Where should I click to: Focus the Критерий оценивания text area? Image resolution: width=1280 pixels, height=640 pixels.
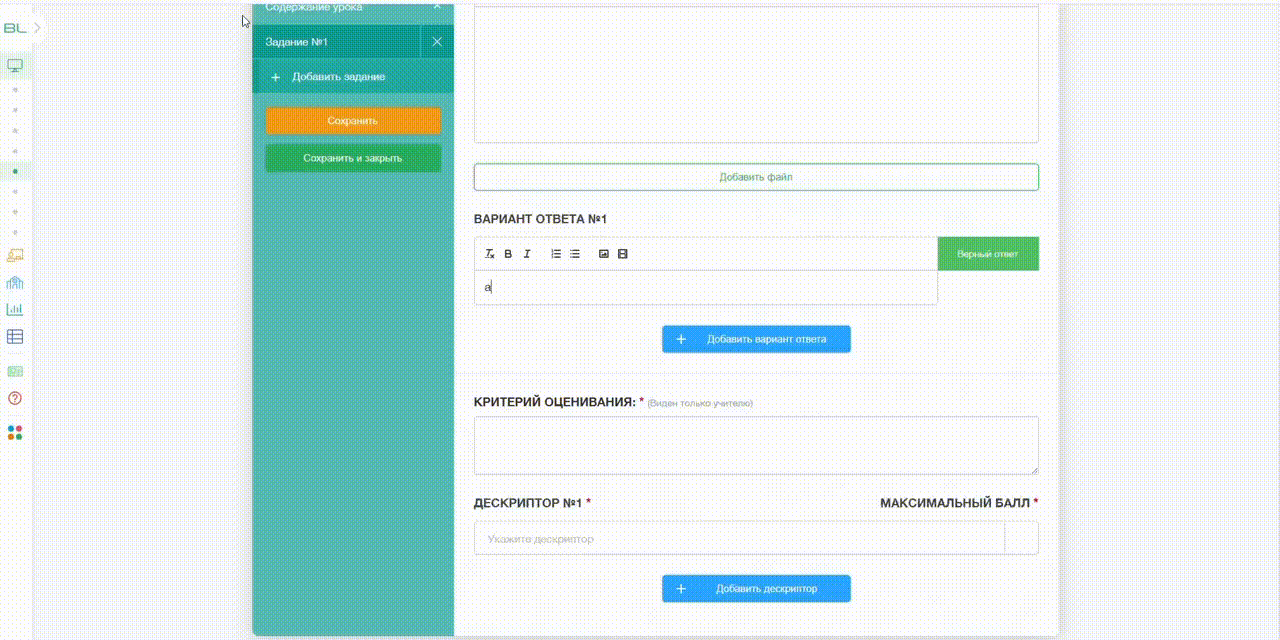[756, 446]
